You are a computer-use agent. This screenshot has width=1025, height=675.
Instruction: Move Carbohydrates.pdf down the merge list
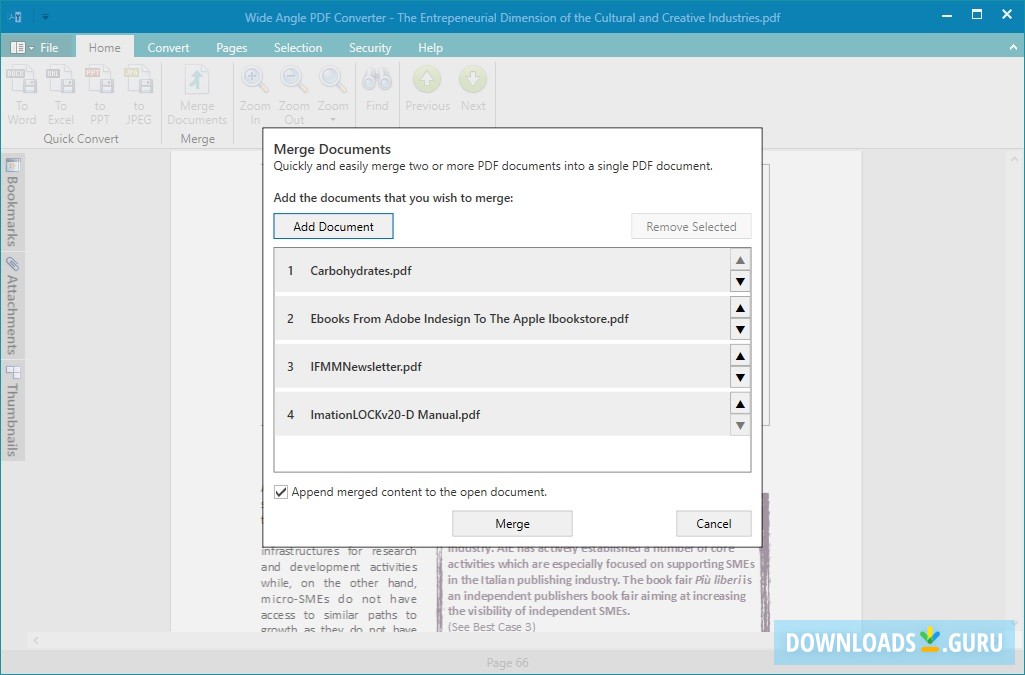pyautogui.click(x=740, y=281)
